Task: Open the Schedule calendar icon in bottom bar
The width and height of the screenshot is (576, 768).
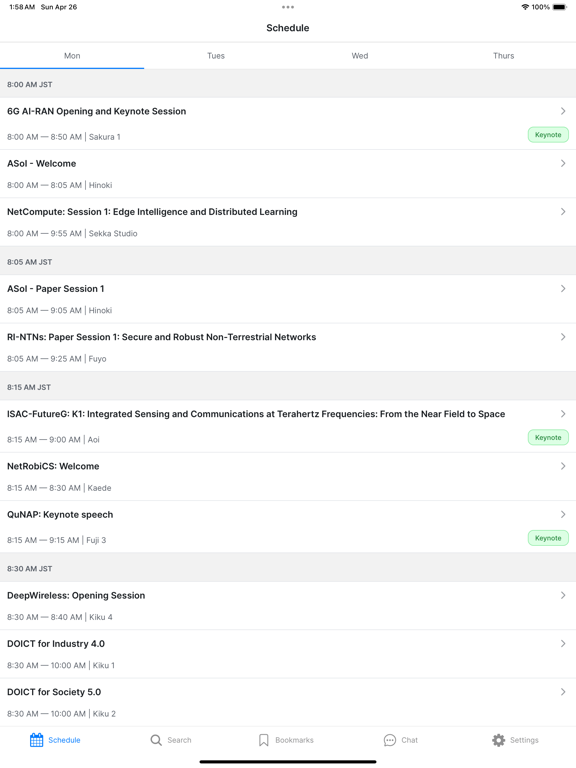Action: pyautogui.click(x=37, y=740)
